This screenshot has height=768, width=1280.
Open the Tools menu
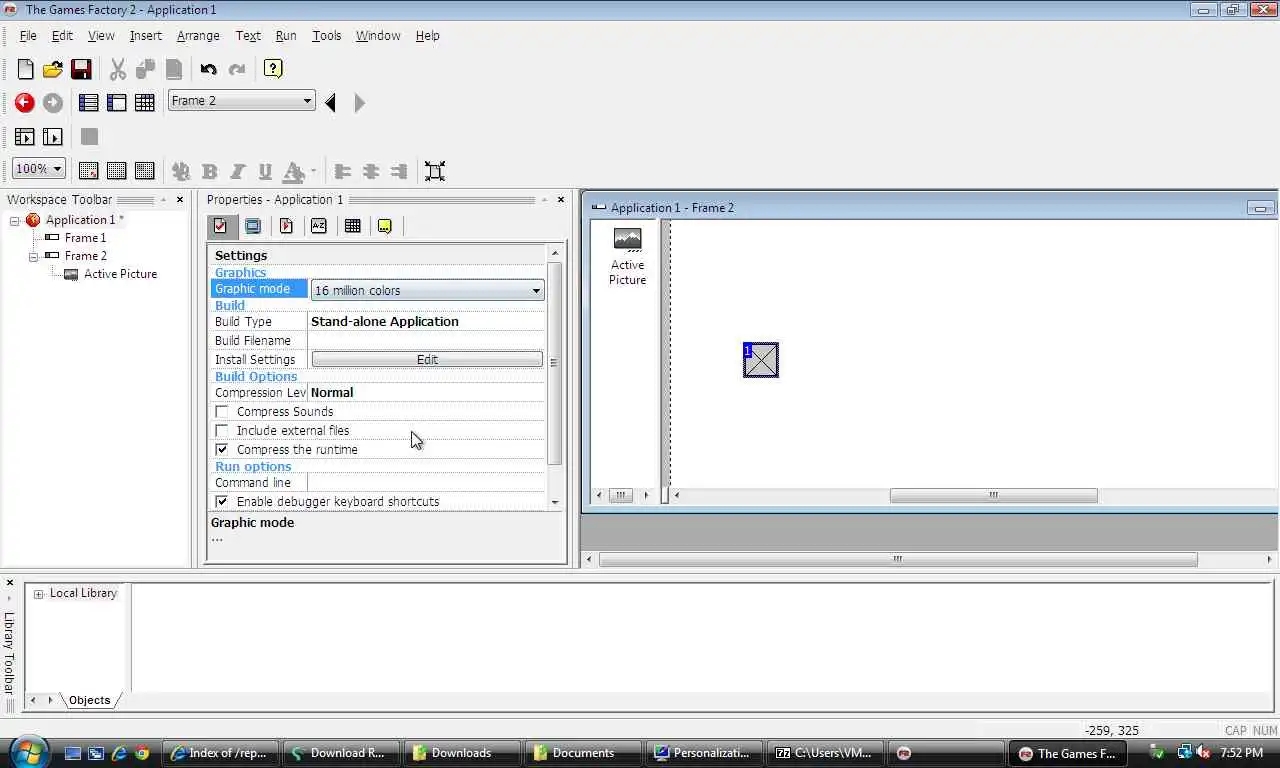(x=327, y=36)
